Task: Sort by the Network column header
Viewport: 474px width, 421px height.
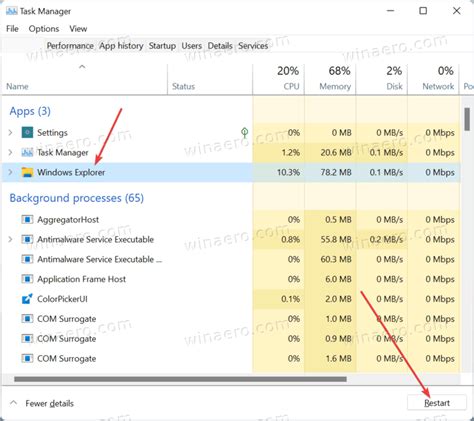Action: 433,79
